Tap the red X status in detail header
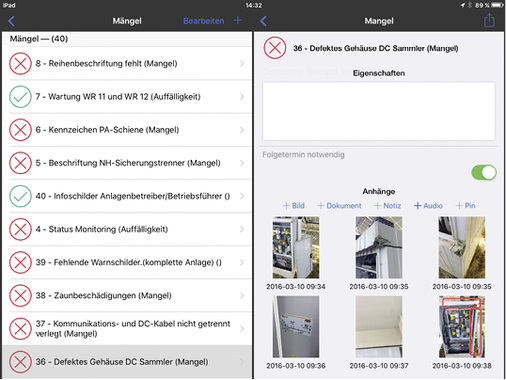Viewport: 506px width, 380px height. point(275,48)
